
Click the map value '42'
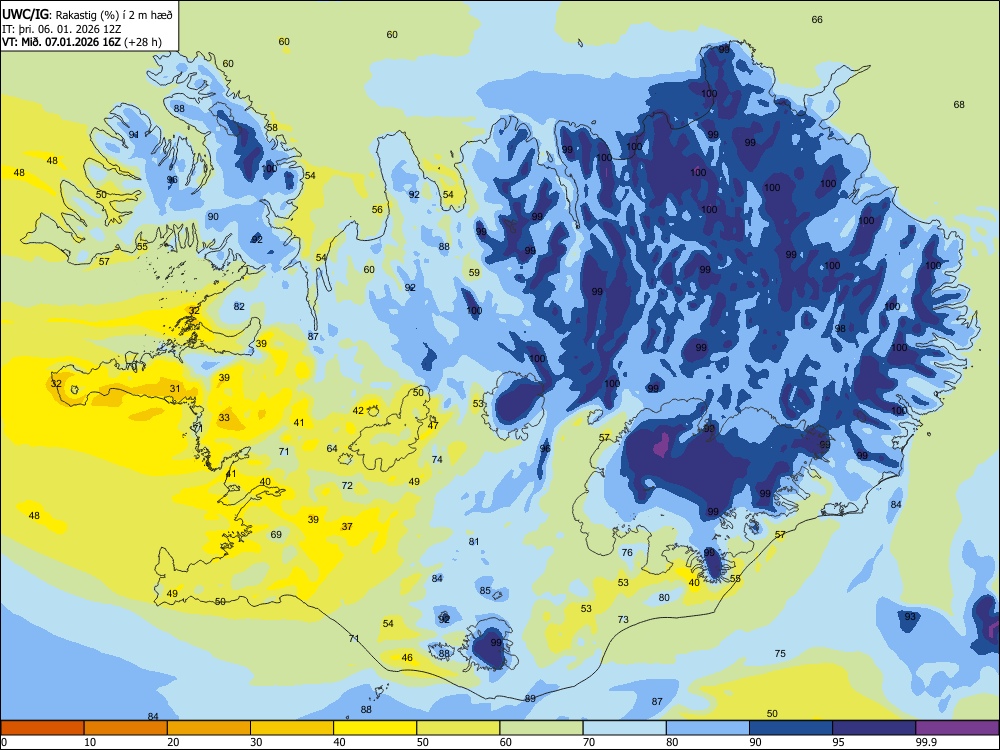point(358,411)
